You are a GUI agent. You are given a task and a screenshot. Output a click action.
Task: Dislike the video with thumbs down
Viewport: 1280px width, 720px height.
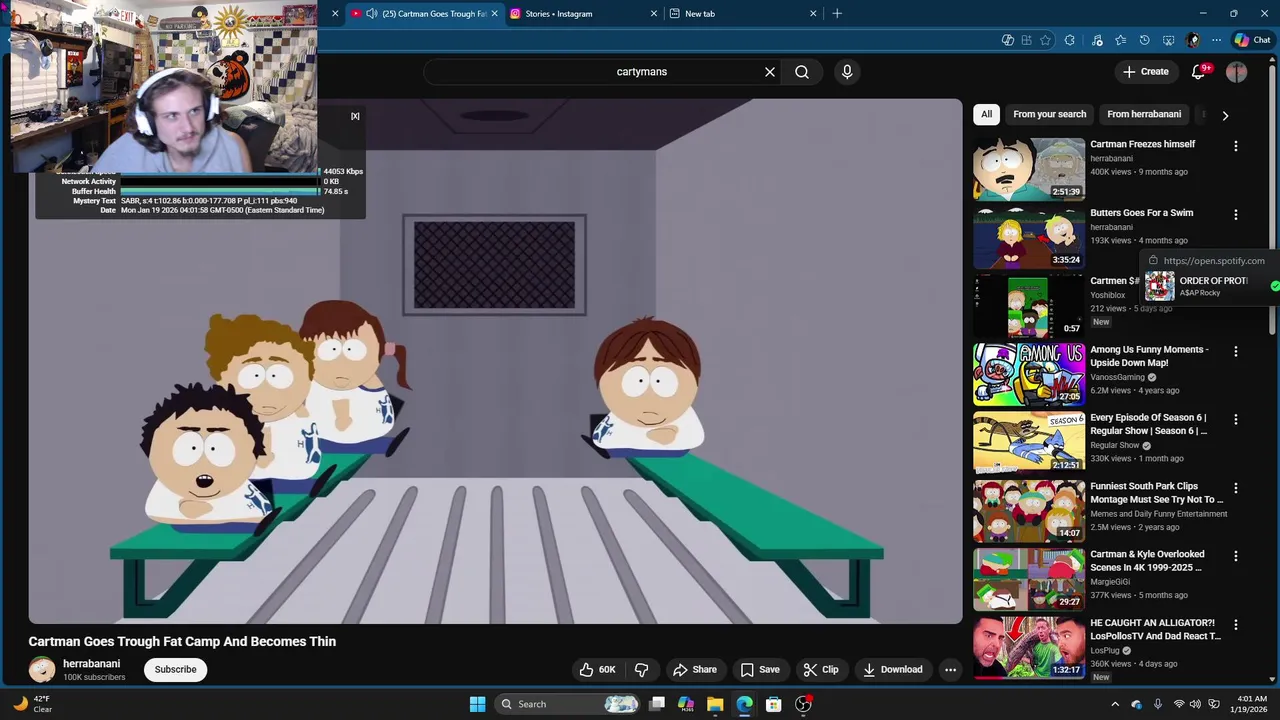642,670
